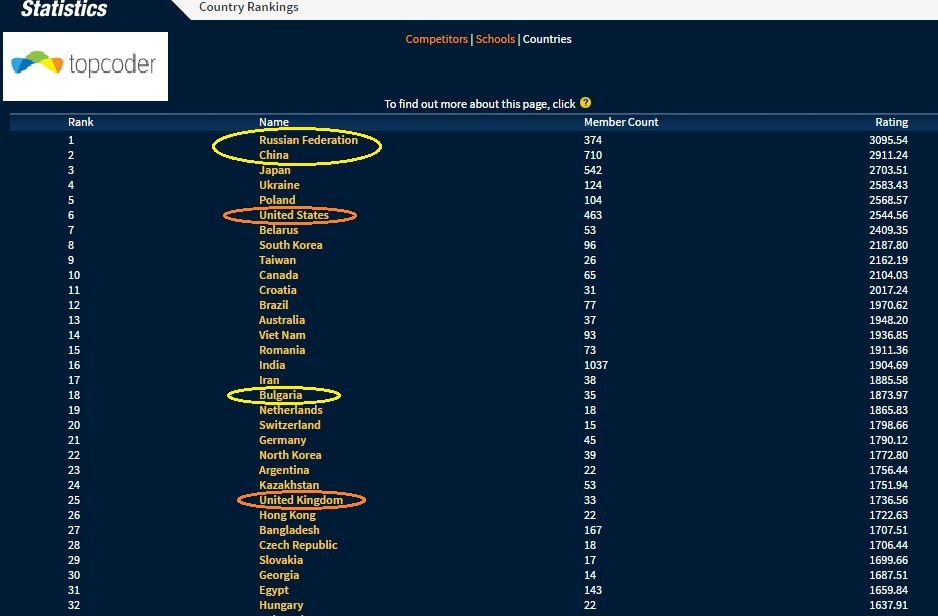Click rating value 1873.97

coord(888,395)
